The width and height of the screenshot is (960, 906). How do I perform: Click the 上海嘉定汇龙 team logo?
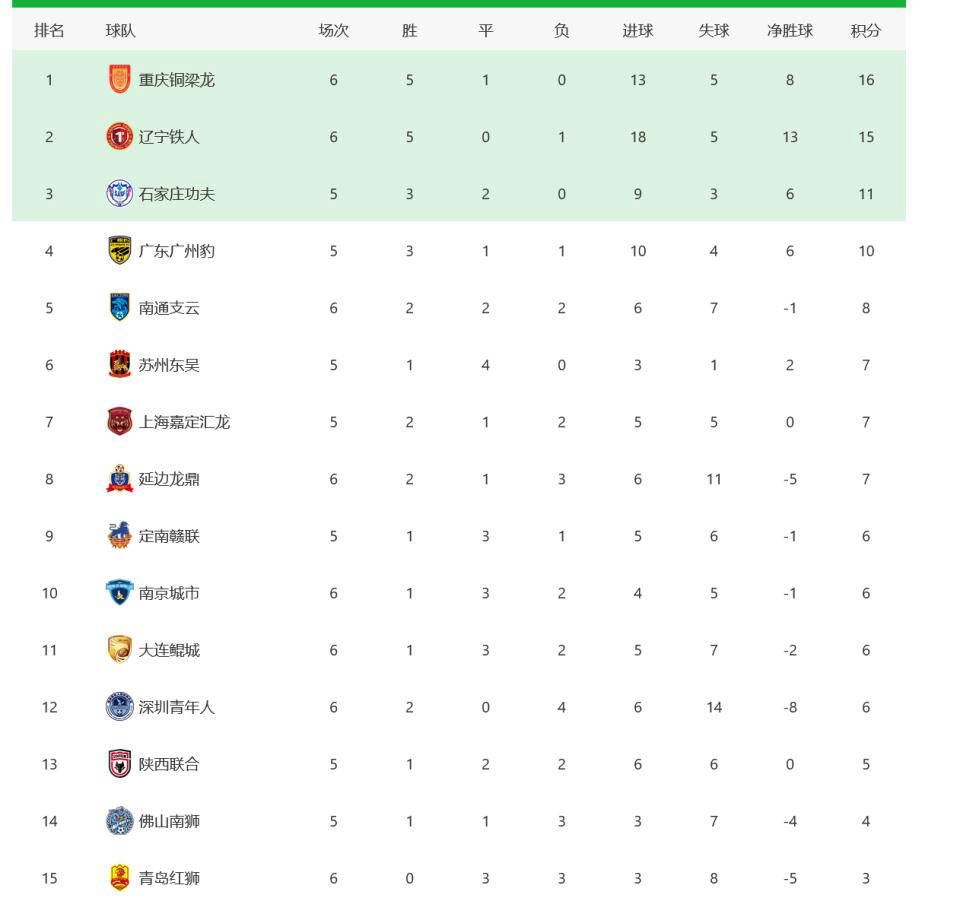click(x=119, y=421)
